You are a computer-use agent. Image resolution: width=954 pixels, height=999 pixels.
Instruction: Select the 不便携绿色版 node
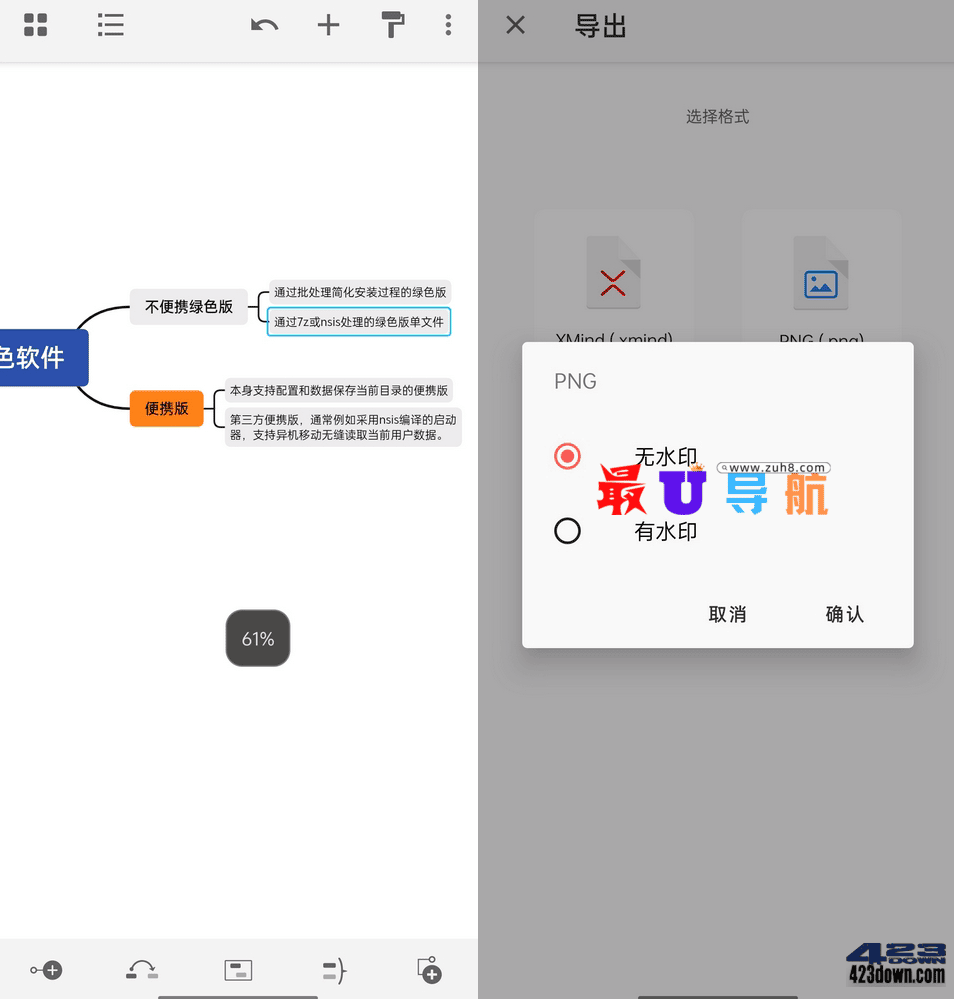pos(188,307)
